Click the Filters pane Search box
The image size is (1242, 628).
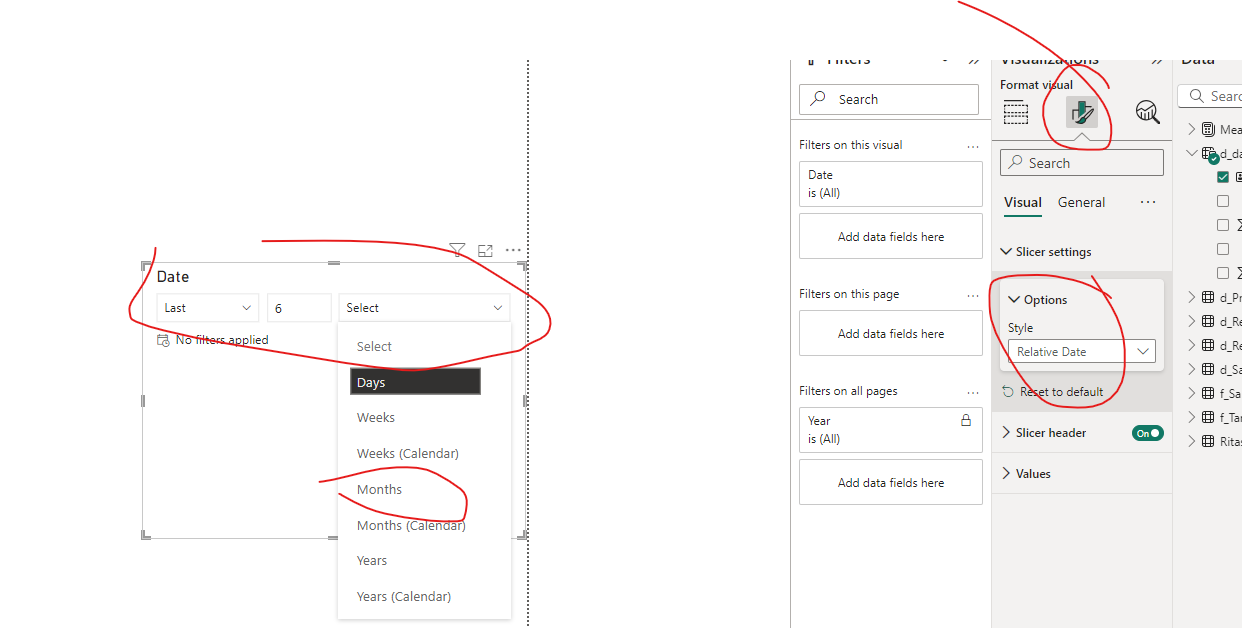(889, 99)
